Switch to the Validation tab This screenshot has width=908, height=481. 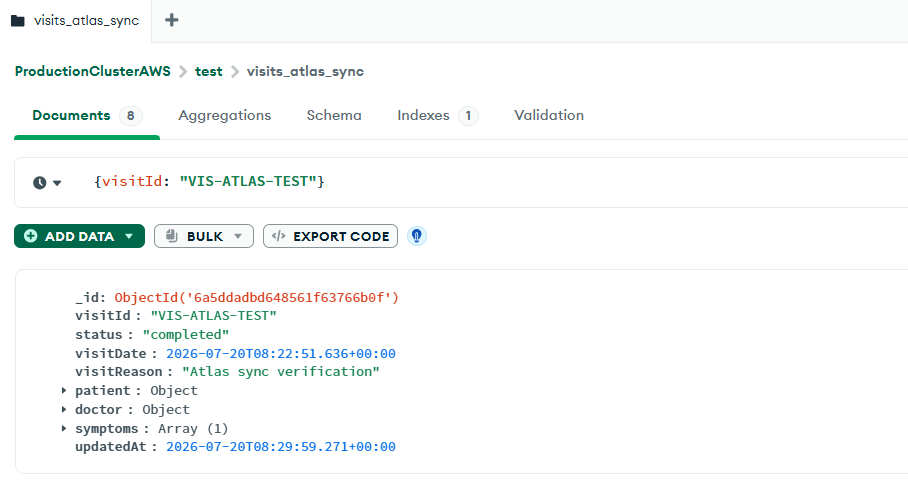tap(548, 115)
